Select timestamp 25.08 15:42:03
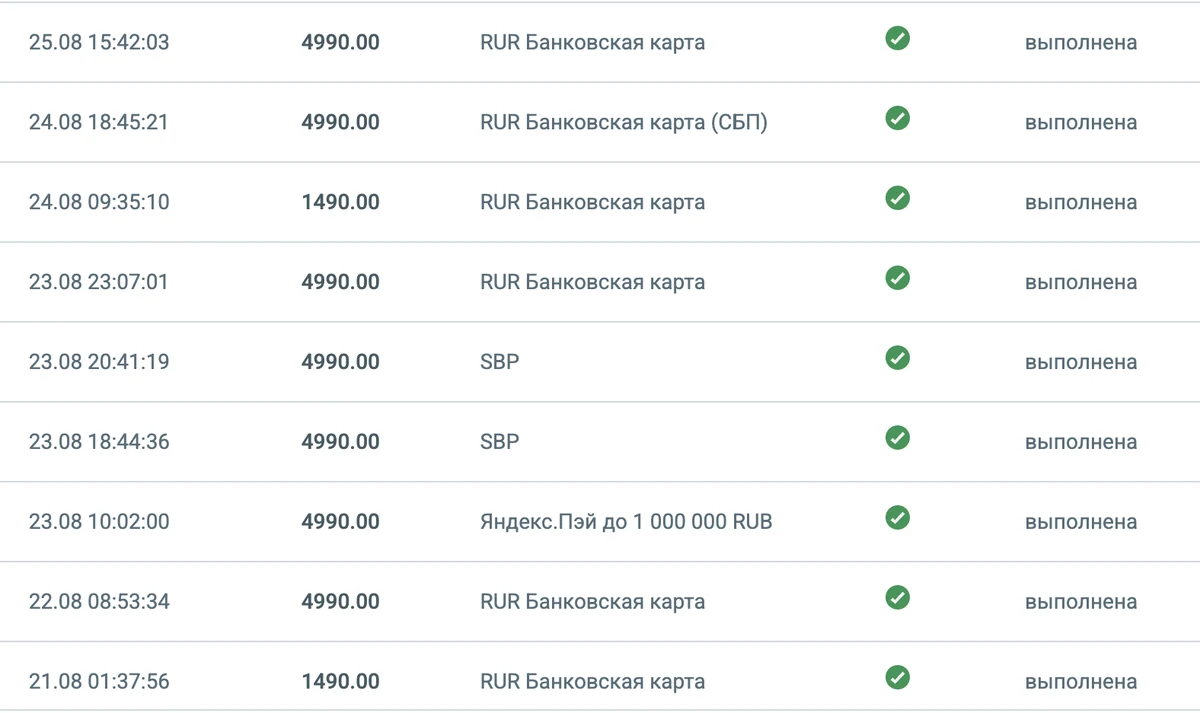 pos(99,43)
